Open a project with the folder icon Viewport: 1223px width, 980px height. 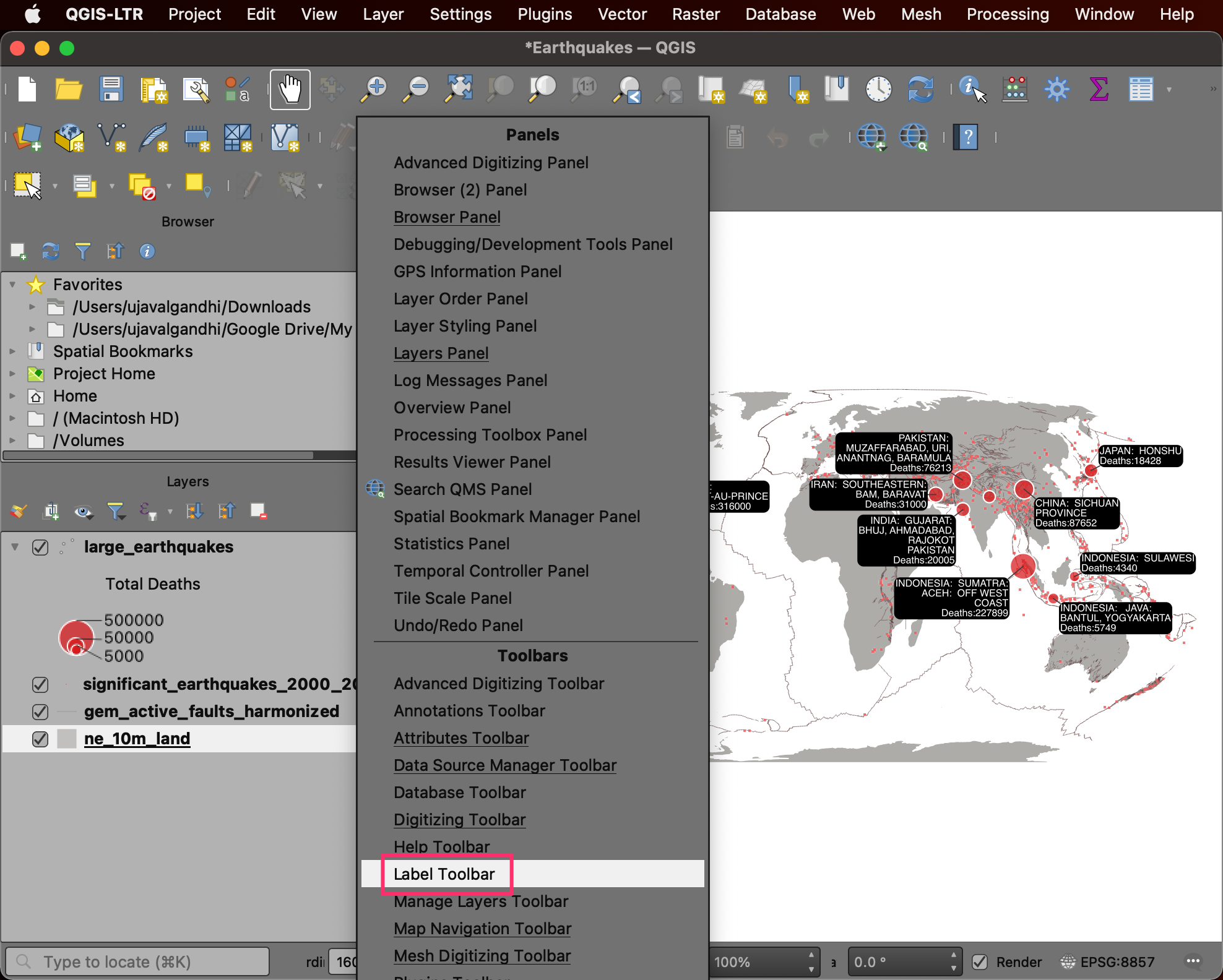[69, 89]
